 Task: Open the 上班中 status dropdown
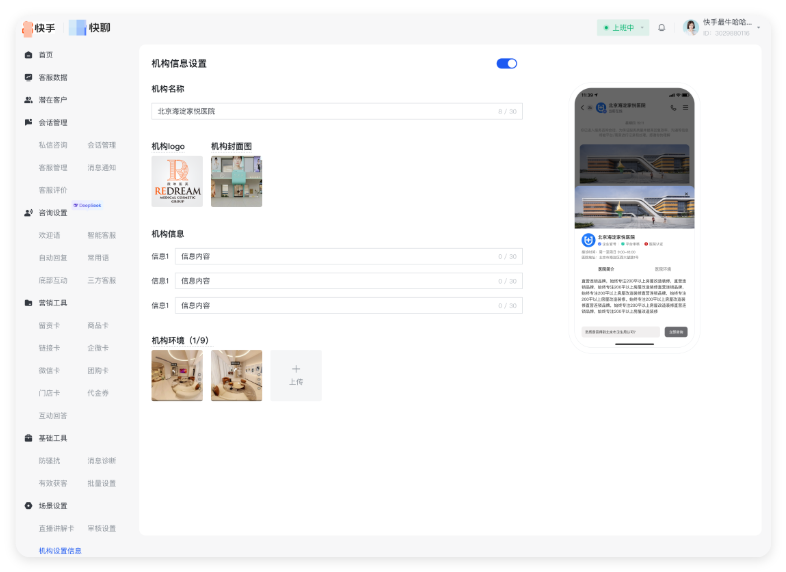pos(623,28)
